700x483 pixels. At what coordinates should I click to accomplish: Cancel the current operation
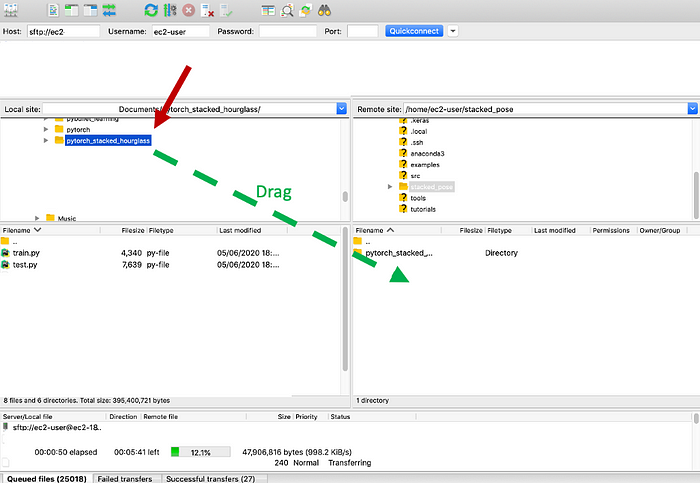coord(188,10)
